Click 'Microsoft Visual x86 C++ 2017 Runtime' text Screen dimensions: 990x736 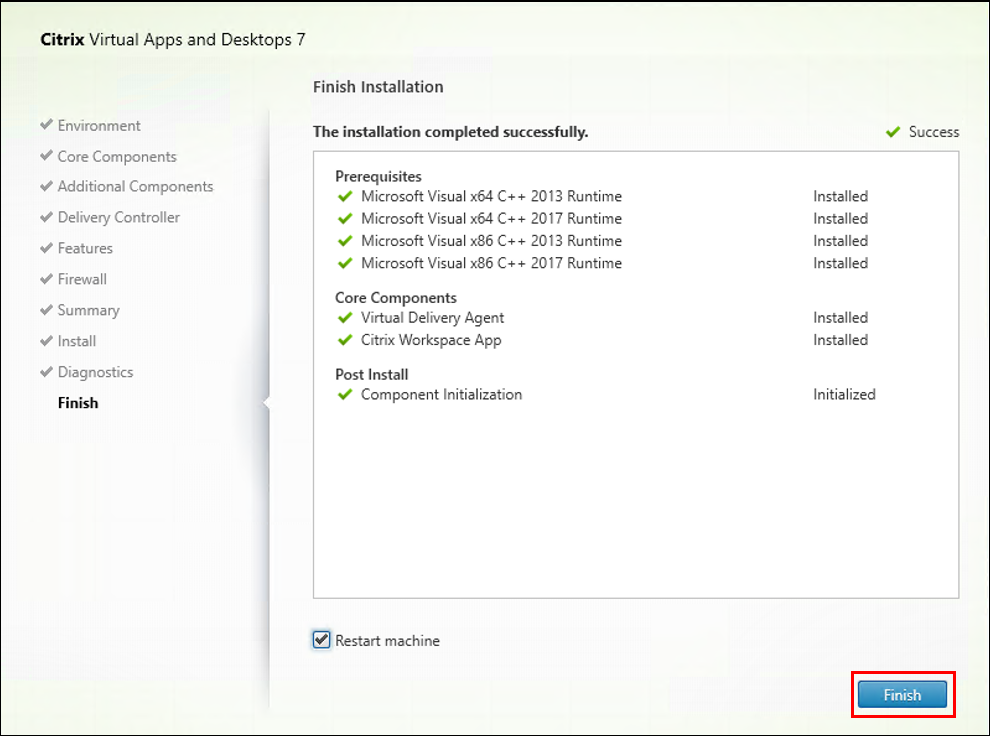491,263
